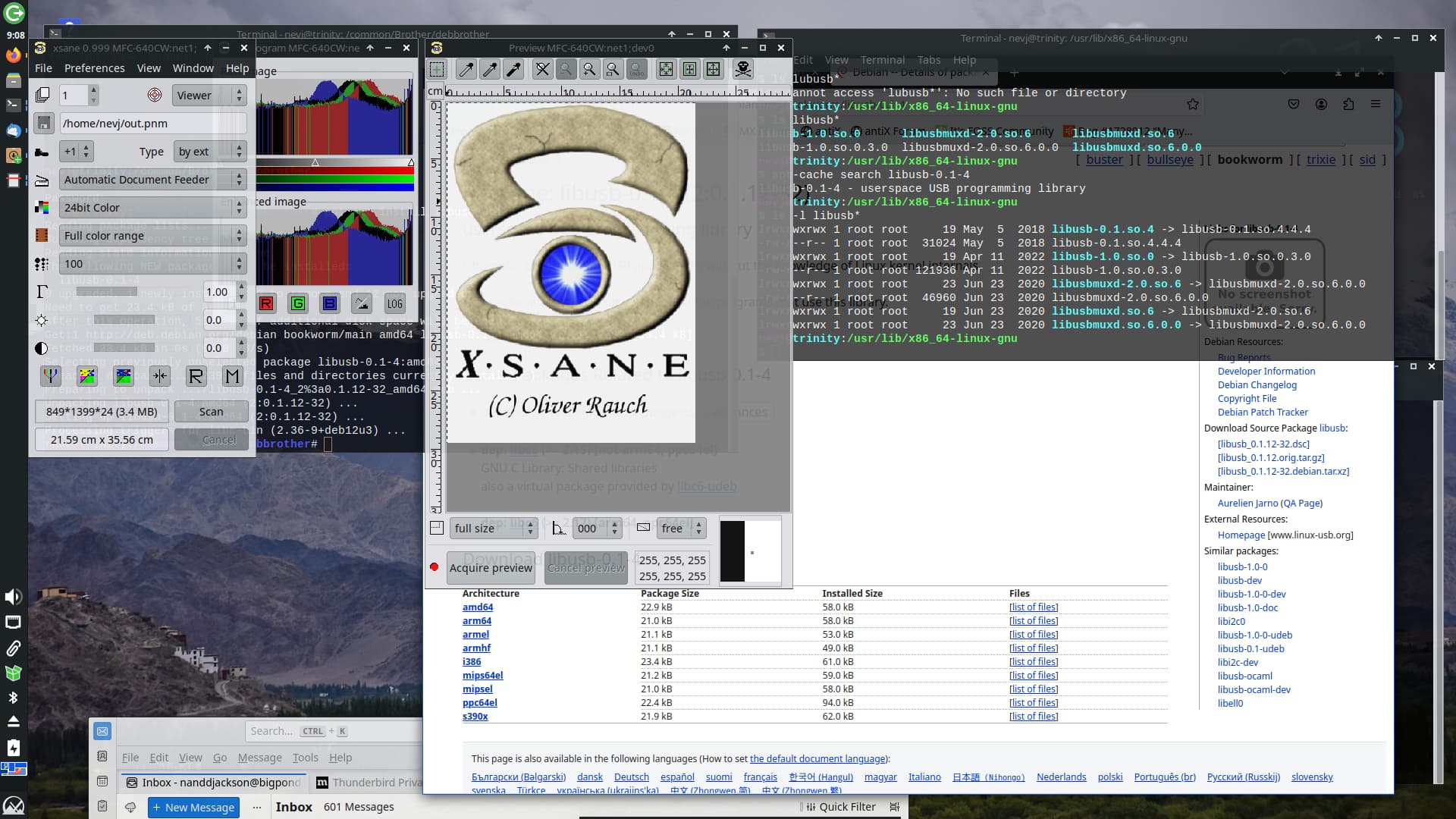
Task: Click the Bluetooth icon in the left panel
Action: click(13, 697)
